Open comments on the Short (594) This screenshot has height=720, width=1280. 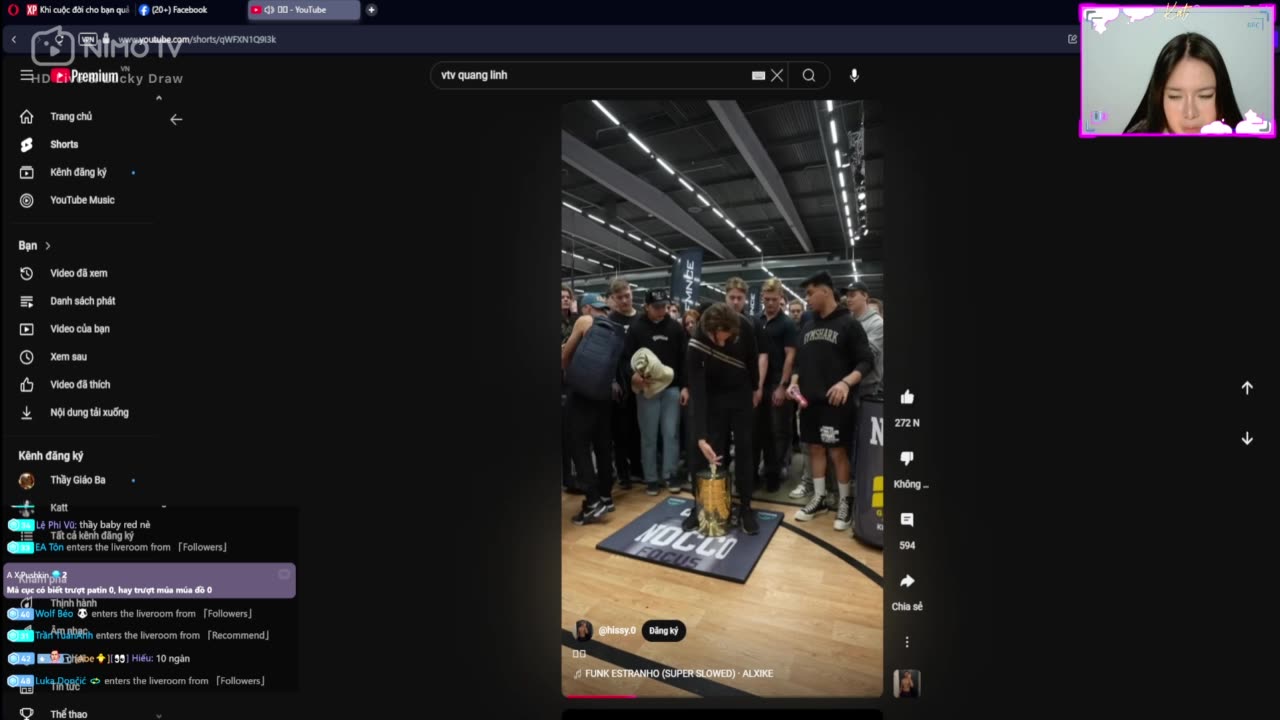point(907,520)
